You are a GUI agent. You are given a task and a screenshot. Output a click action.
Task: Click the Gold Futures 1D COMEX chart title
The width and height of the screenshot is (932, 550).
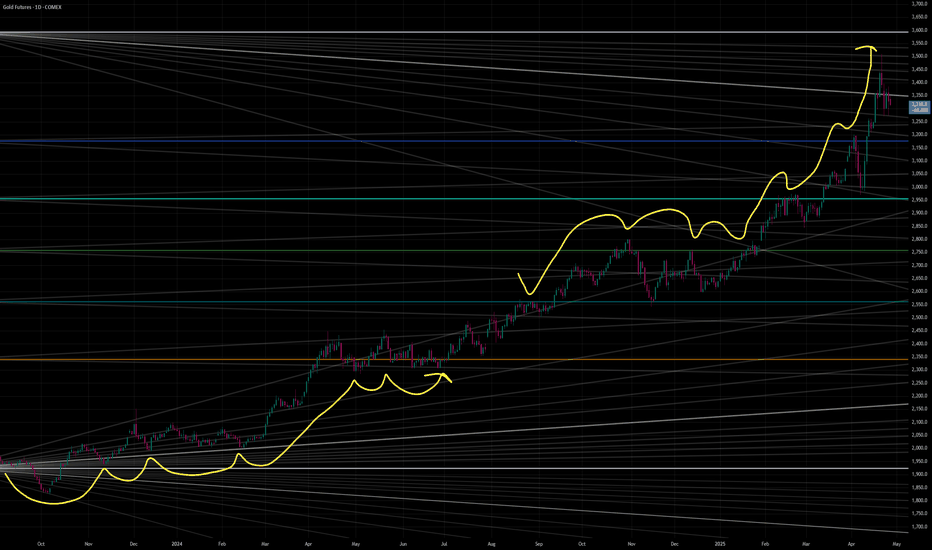(32, 7)
